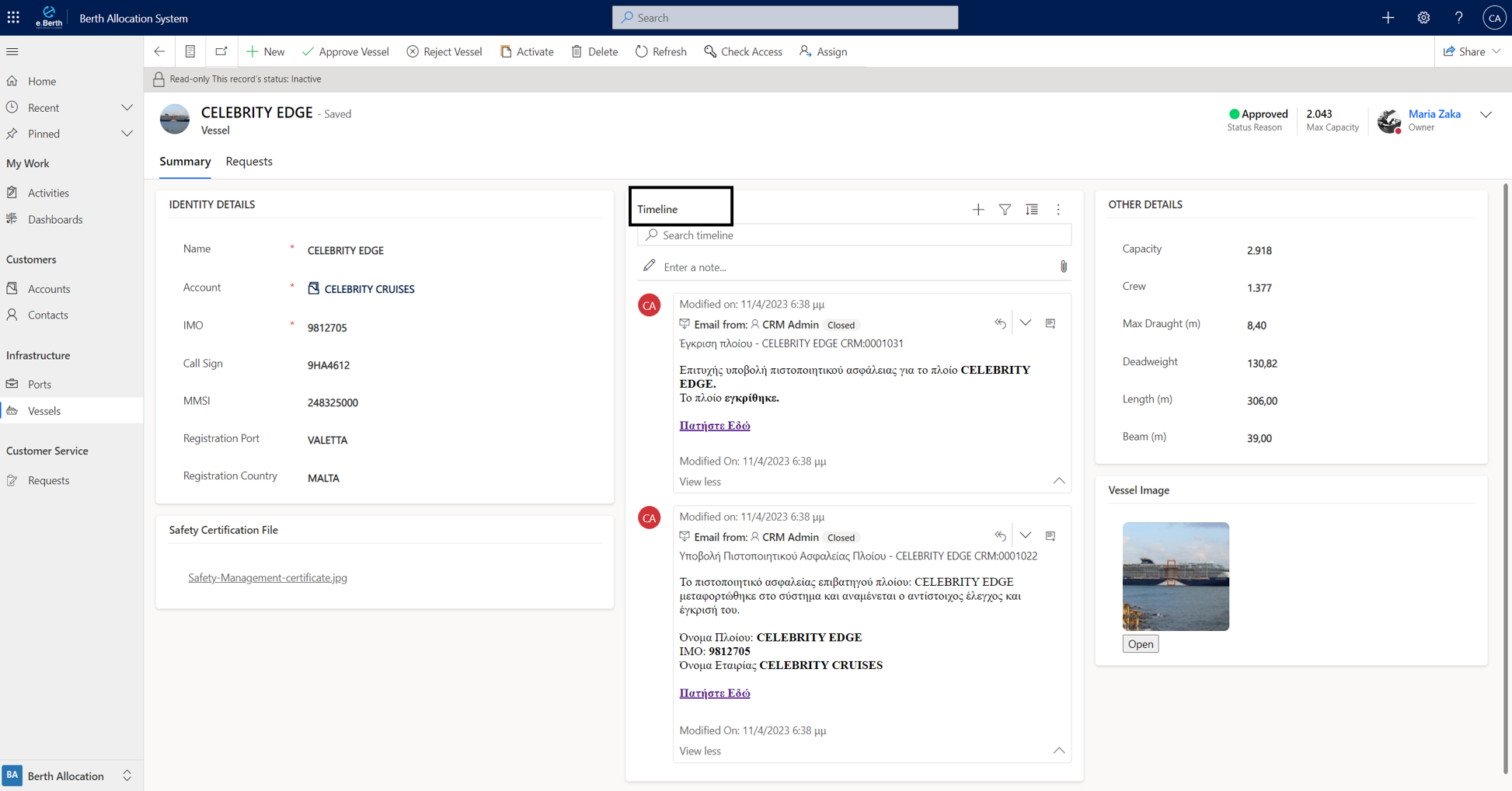1512x791 pixels.
Task: Open the Share dropdown arrow
Action: [1496, 51]
